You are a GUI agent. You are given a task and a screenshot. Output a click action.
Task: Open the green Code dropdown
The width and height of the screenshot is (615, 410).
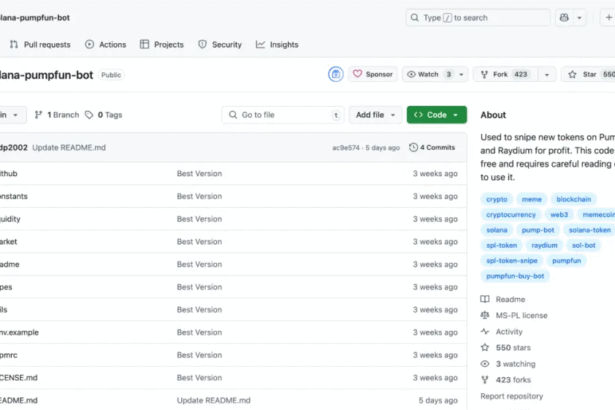pyautogui.click(x=436, y=115)
